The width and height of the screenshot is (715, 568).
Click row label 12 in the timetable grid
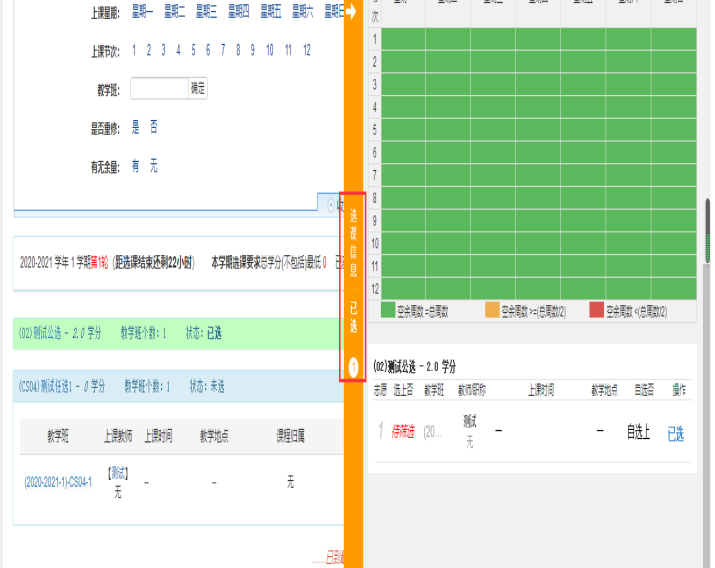375,289
